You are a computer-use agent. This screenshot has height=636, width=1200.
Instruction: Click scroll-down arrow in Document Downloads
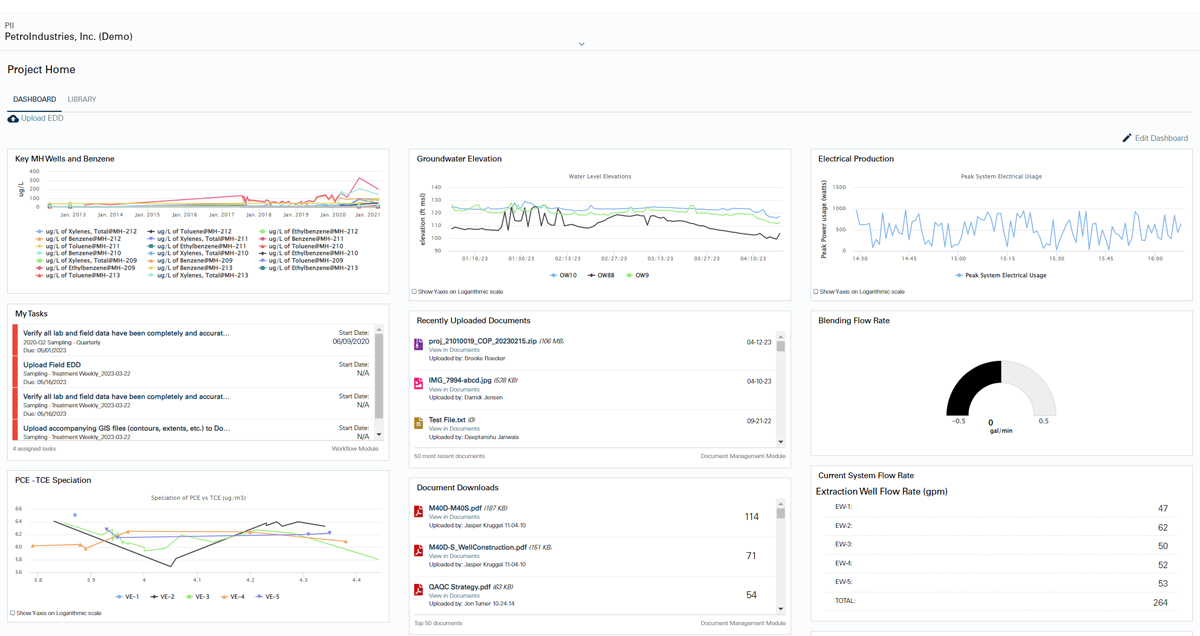coord(781,608)
